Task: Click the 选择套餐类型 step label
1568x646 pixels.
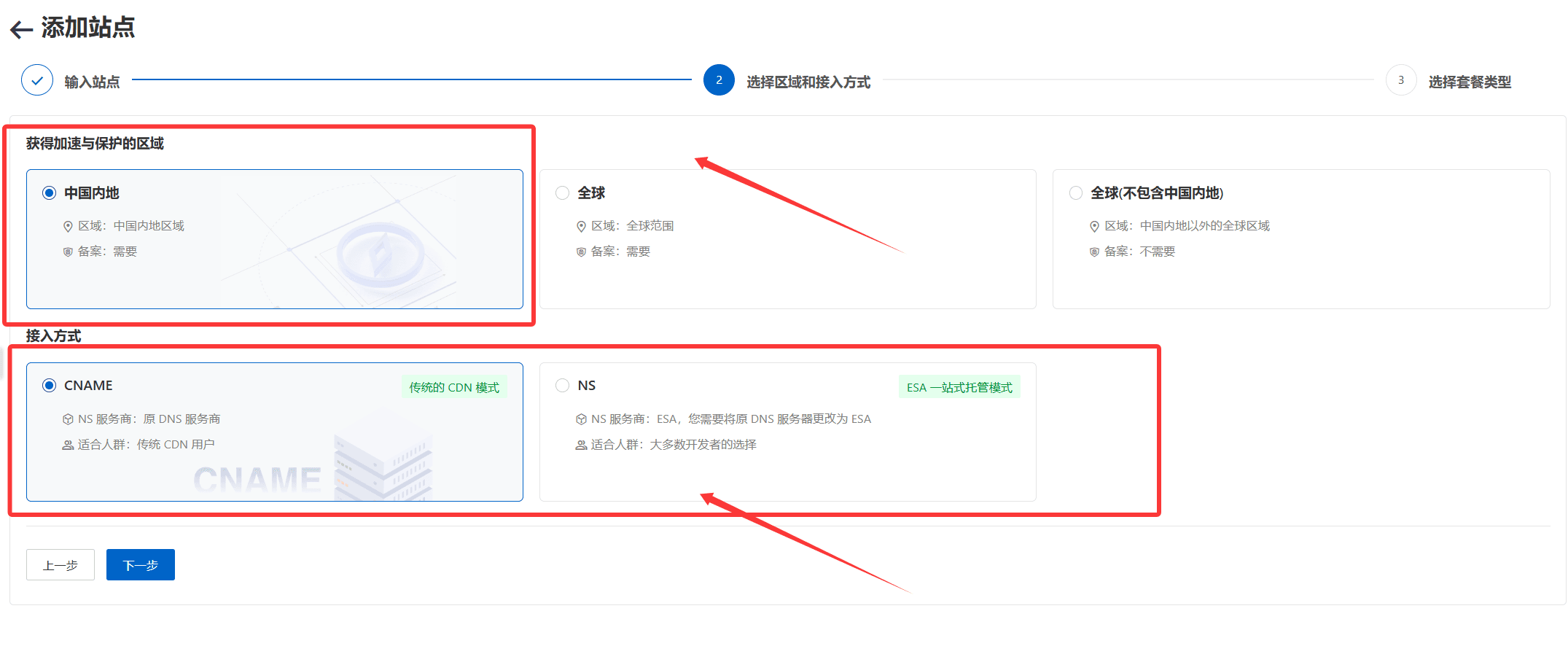Action: (1469, 82)
